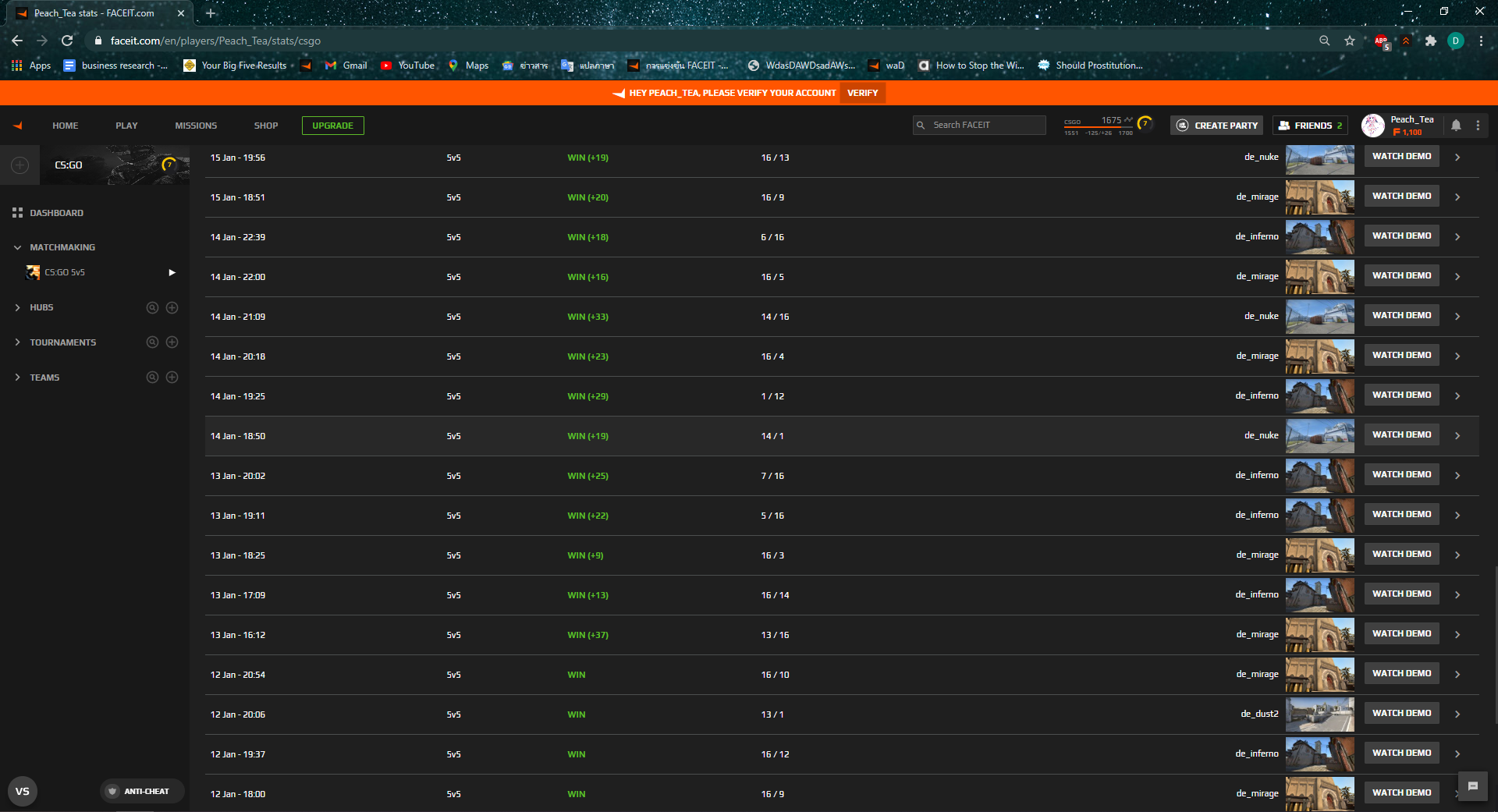This screenshot has width=1498, height=812.
Task: Open match details for 15 Jan 19:56 row
Action: coord(1457,158)
